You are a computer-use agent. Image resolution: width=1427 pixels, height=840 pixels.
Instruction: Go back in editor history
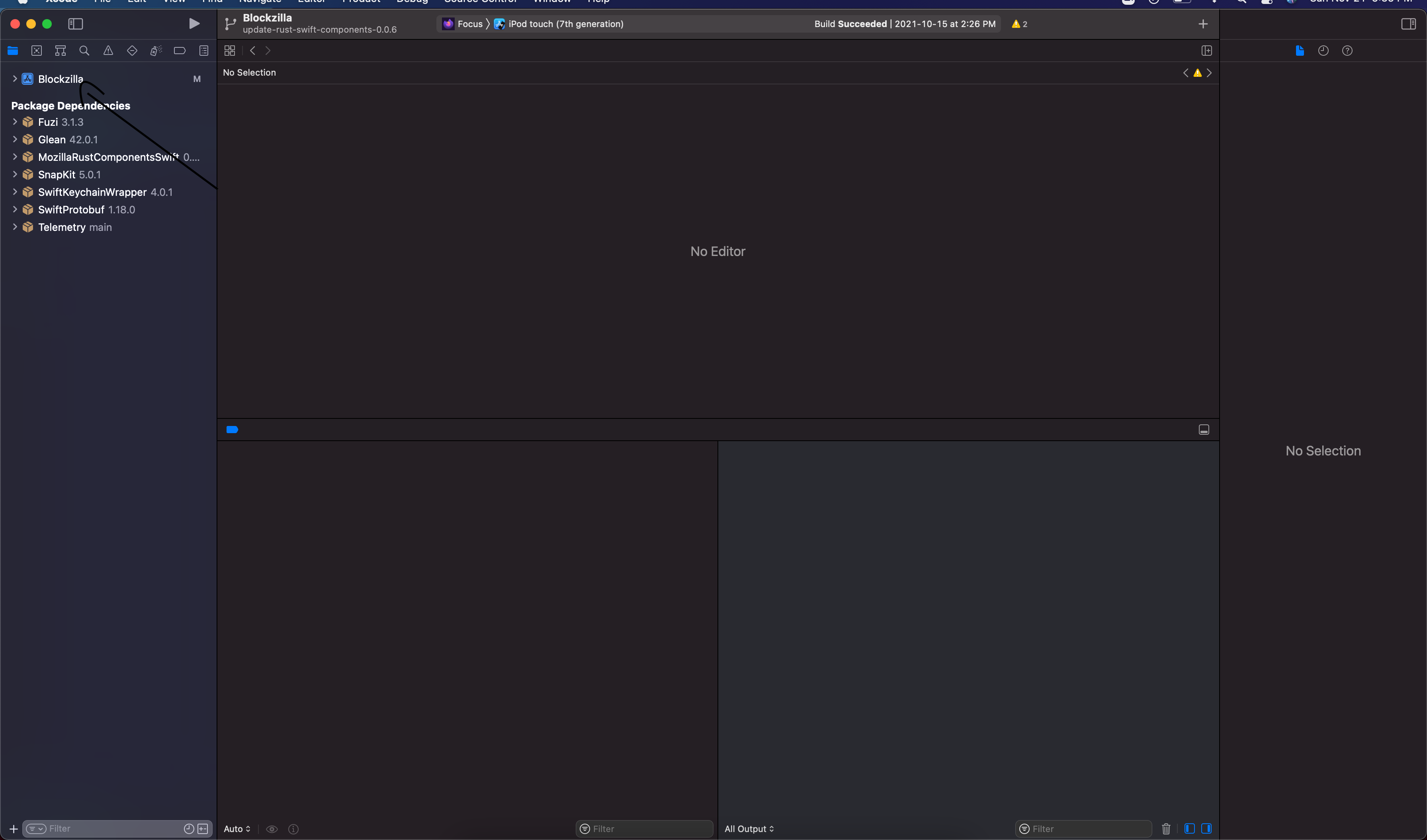tap(252, 51)
